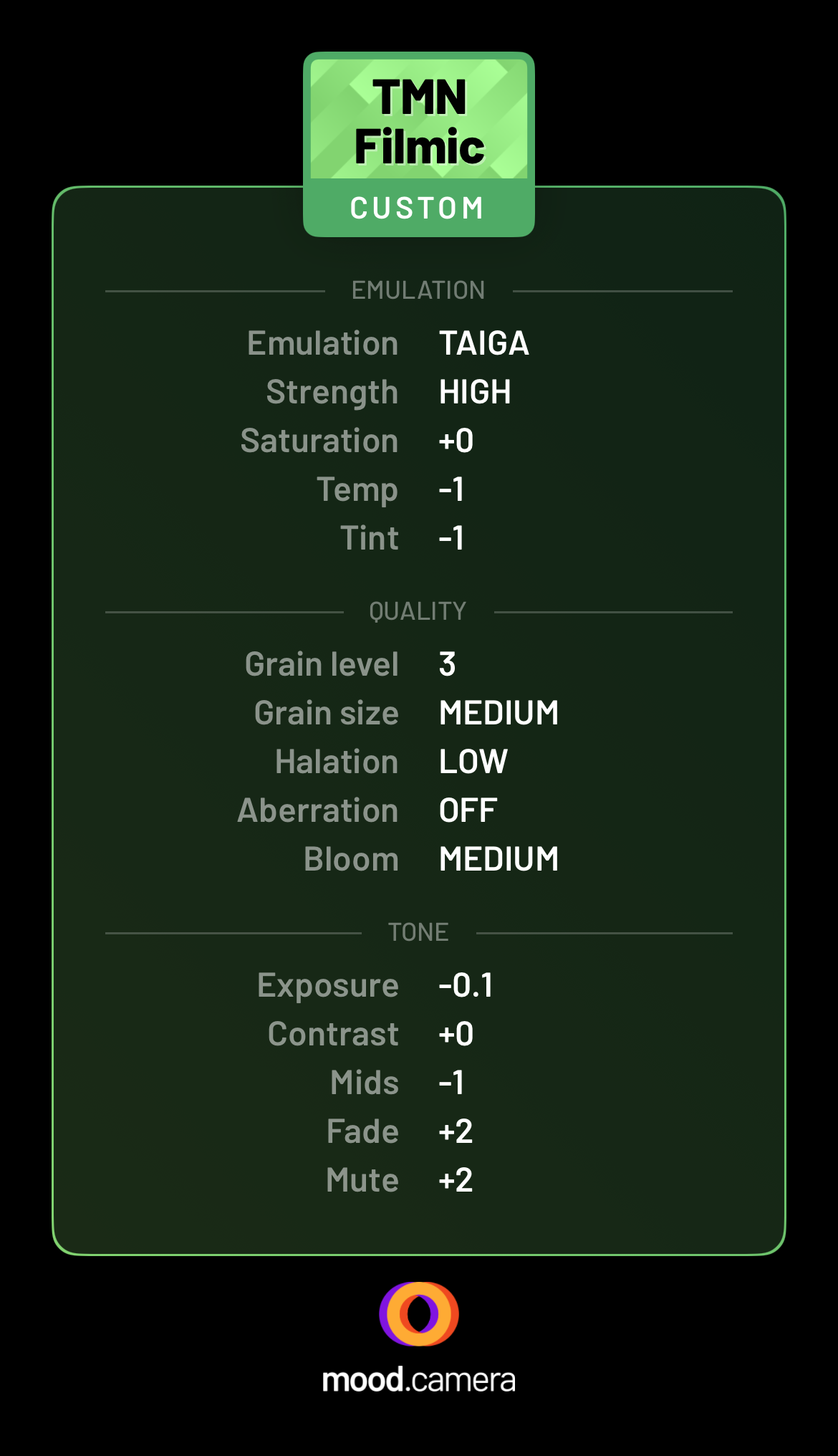Open the mood.camera link at bottom
The height and width of the screenshot is (1456, 838).
click(419, 1380)
